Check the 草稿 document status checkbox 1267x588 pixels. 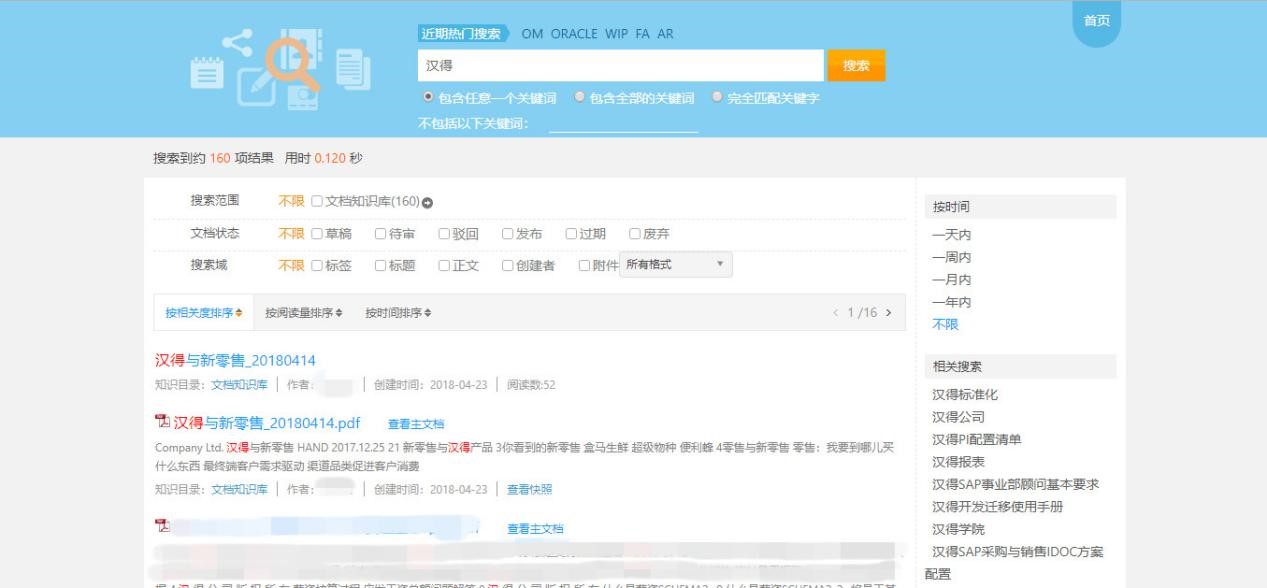(317, 234)
